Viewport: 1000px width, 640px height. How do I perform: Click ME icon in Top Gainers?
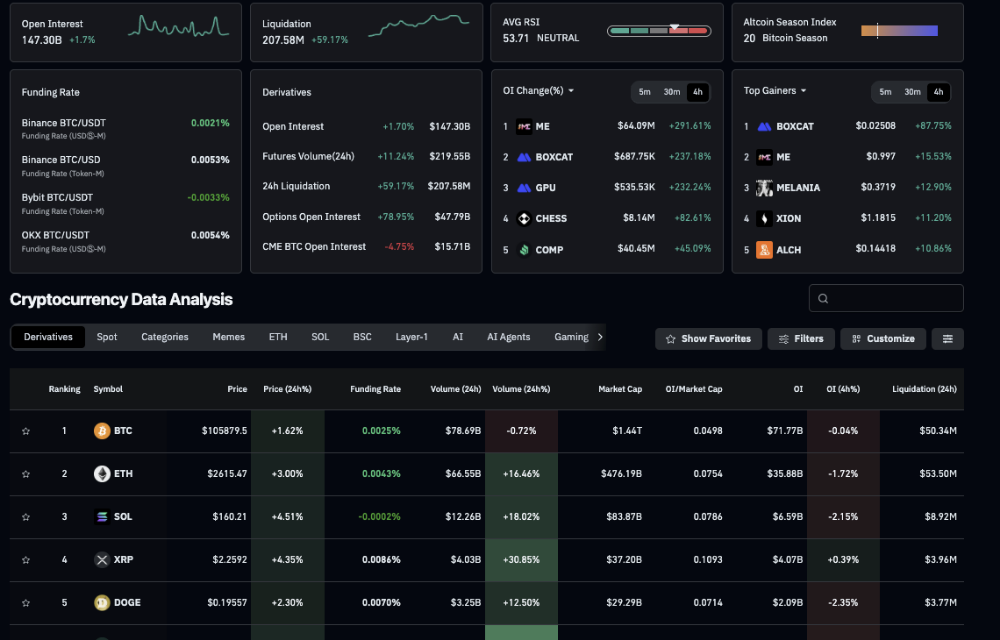tap(764, 157)
